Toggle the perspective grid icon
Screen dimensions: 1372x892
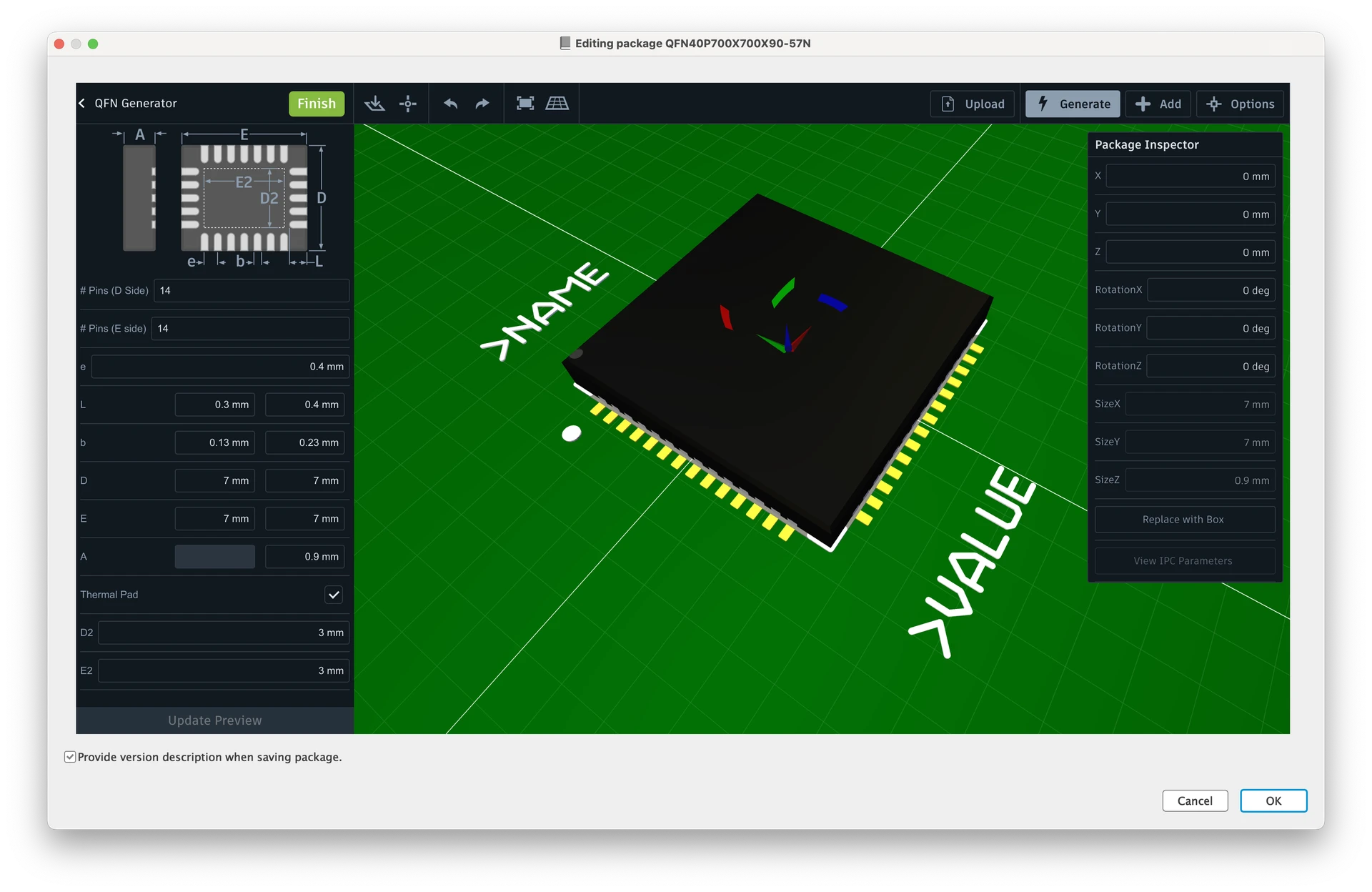click(557, 104)
